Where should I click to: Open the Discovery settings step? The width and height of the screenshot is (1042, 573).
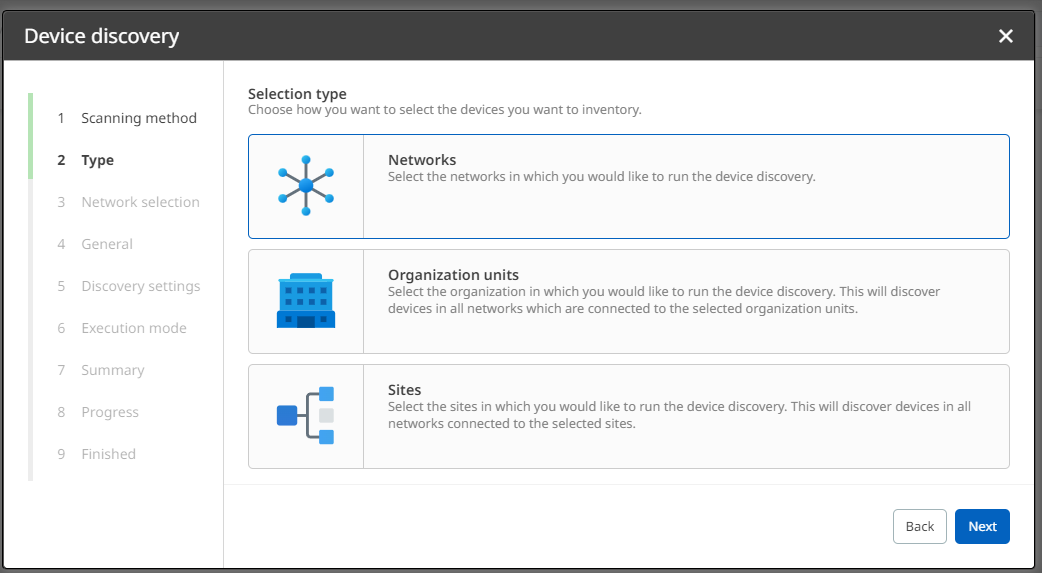pyautogui.click(x=140, y=286)
